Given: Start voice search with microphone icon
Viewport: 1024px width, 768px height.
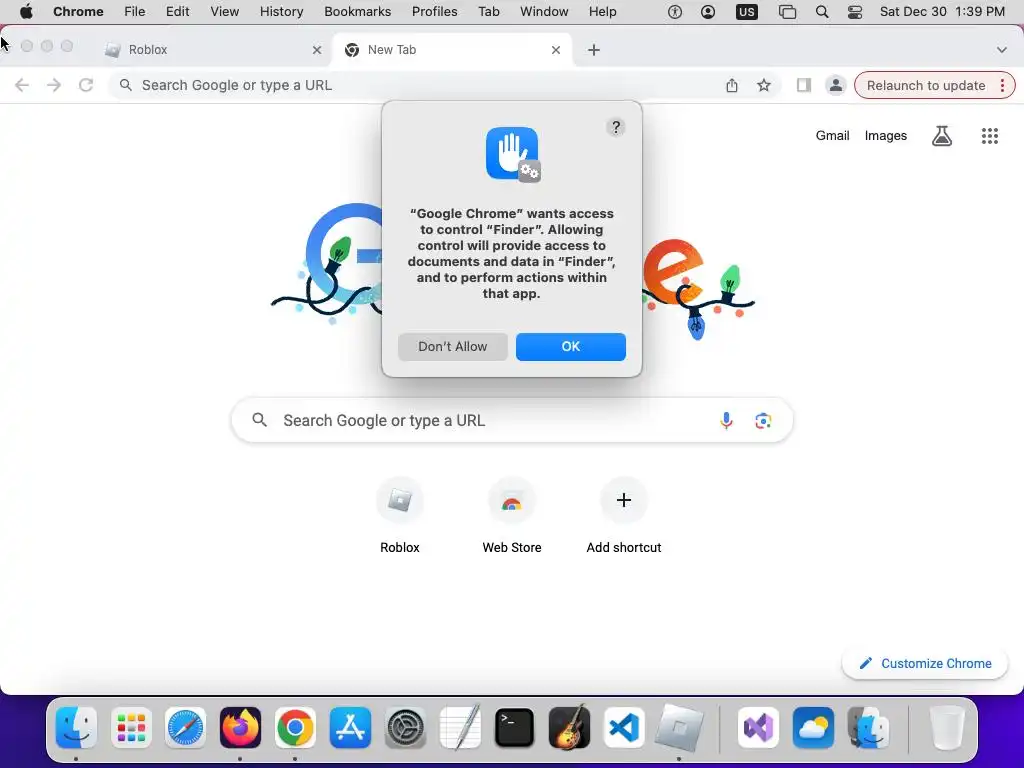Looking at the screenshot, I should tap(726, 421).
